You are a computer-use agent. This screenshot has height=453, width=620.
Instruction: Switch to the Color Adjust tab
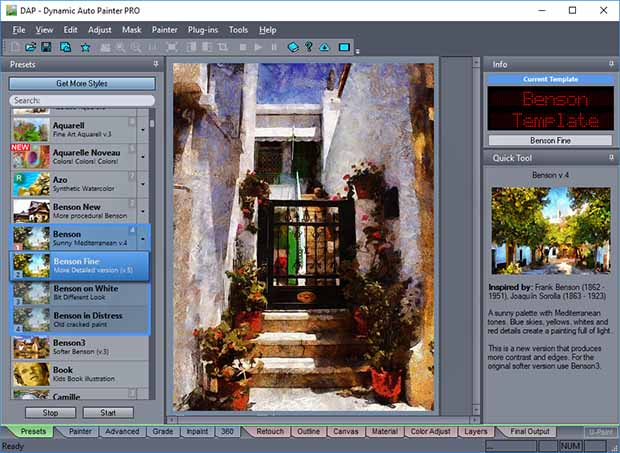coord(430,432)
